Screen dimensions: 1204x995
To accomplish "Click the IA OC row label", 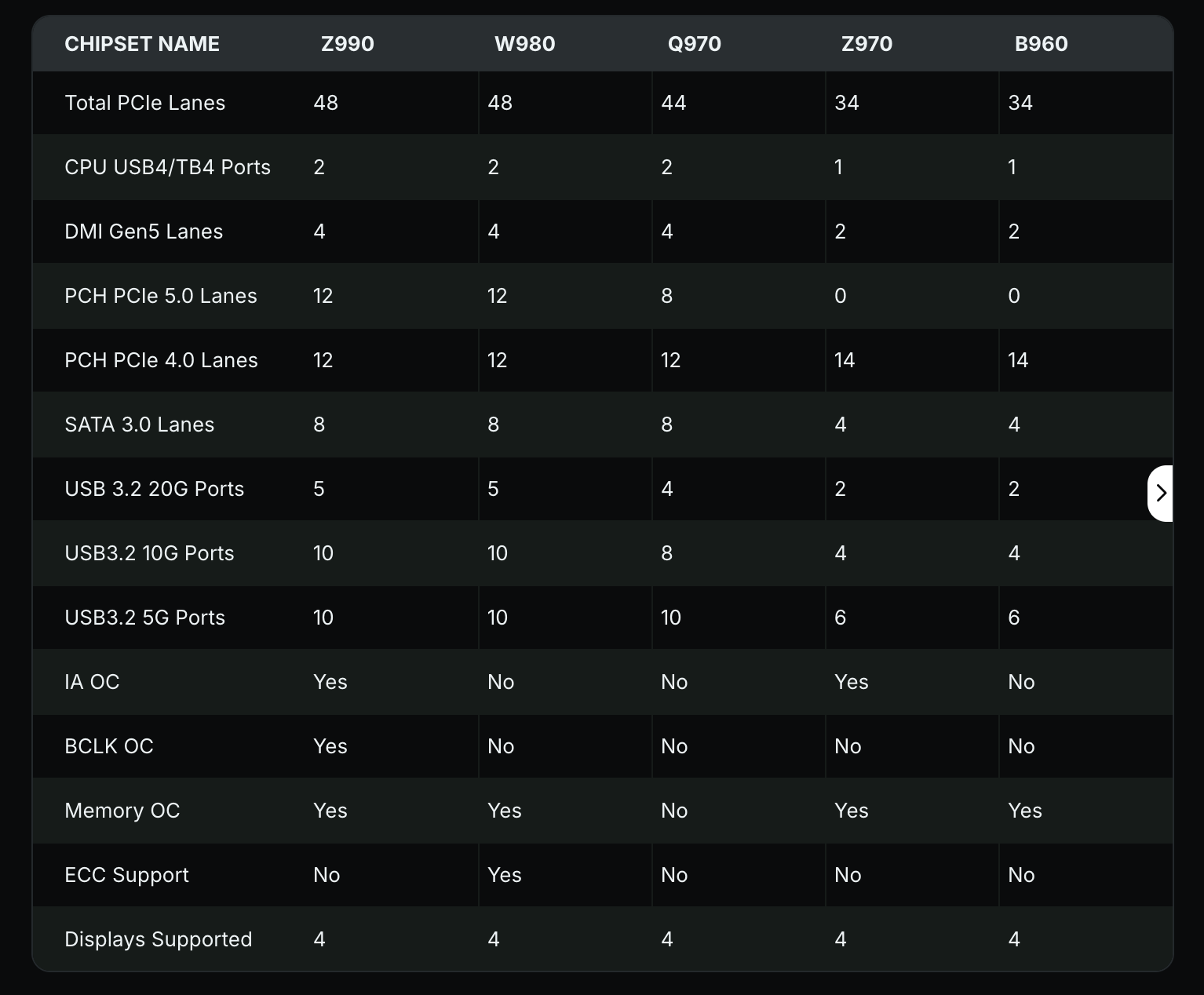I will pyautogui.click(x=92, y=682).
